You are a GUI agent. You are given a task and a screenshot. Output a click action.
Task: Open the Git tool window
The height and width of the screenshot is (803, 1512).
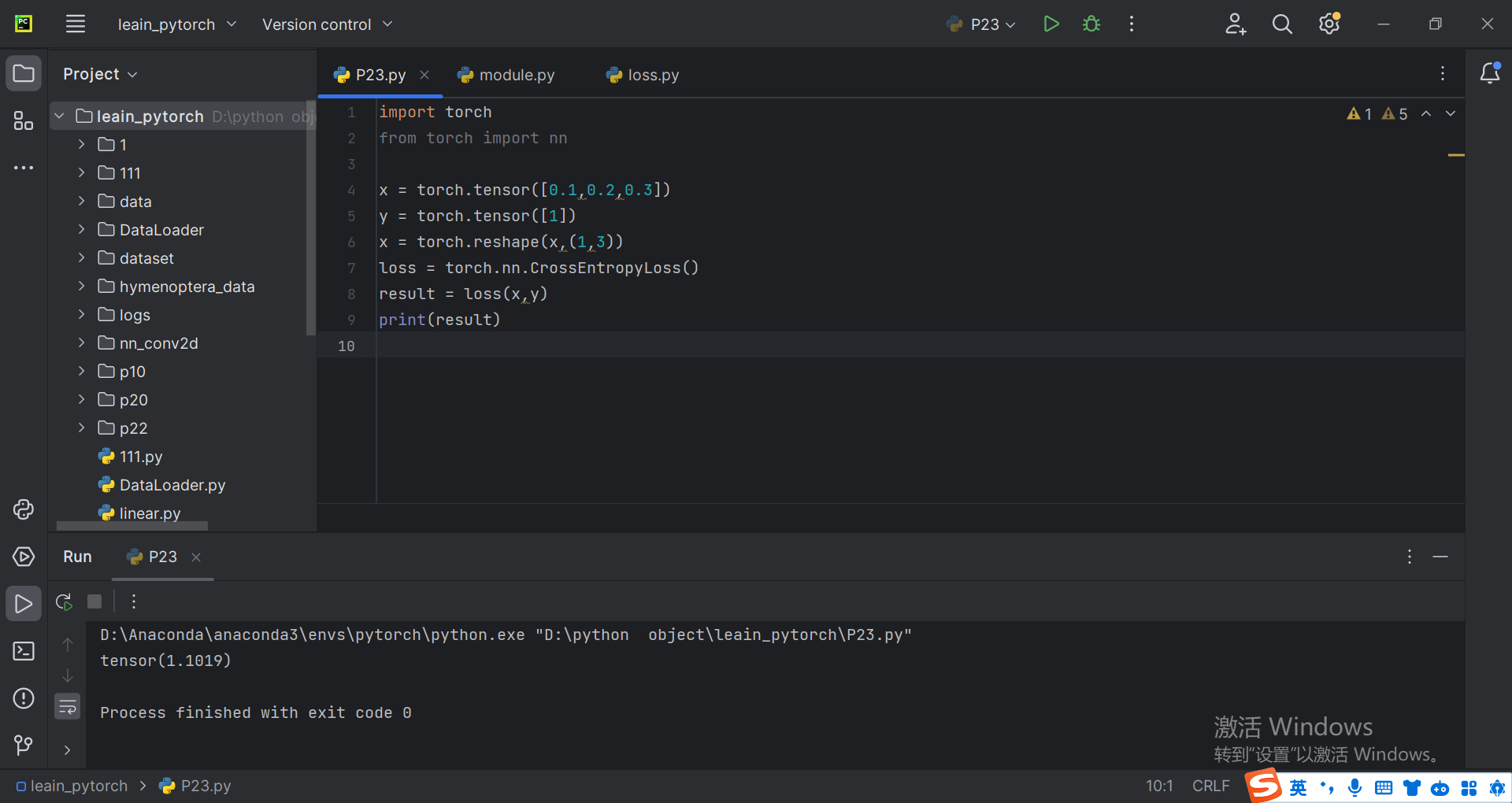24,744
